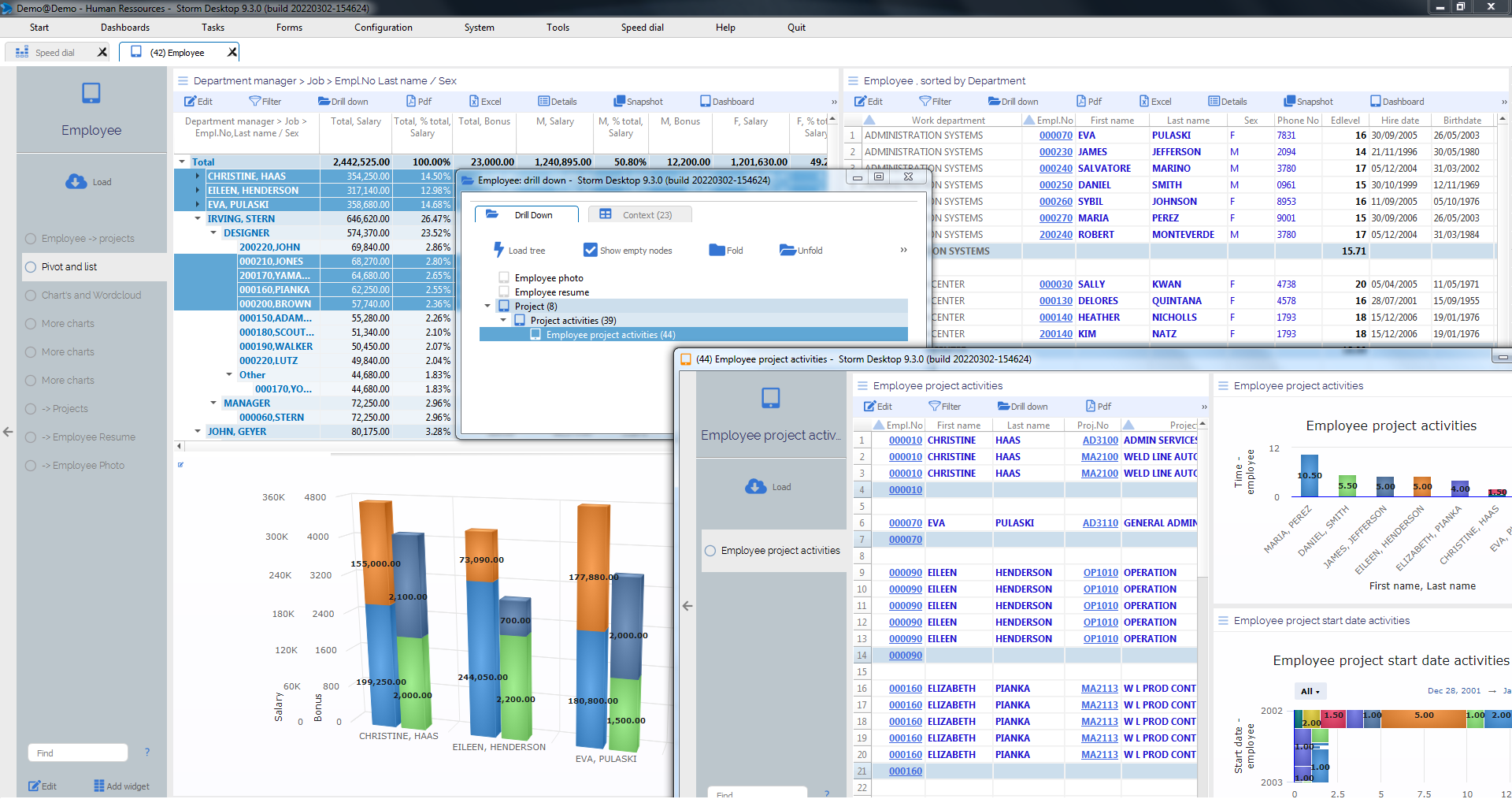Image resolution: width=1512 pixels, height=799 pixels.
Task: Click Drill down in Employee sorted by Department toolbar
Action: (x=1013, y=102)
